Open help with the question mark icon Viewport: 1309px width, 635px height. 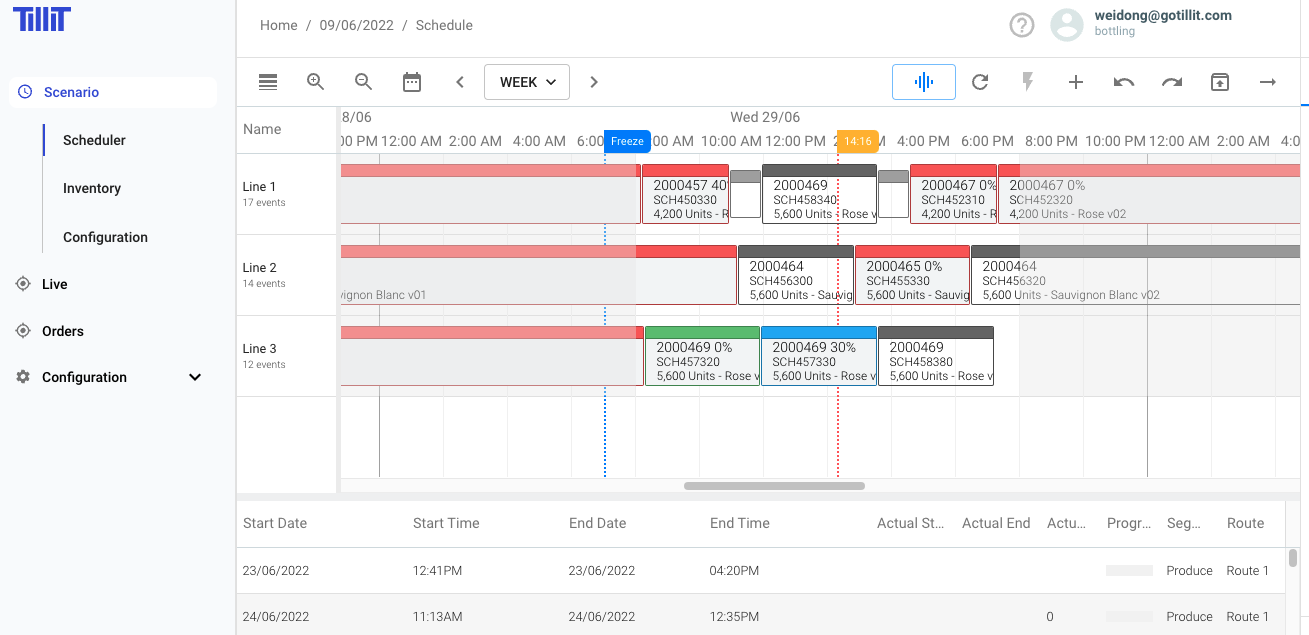point(1021,24)
